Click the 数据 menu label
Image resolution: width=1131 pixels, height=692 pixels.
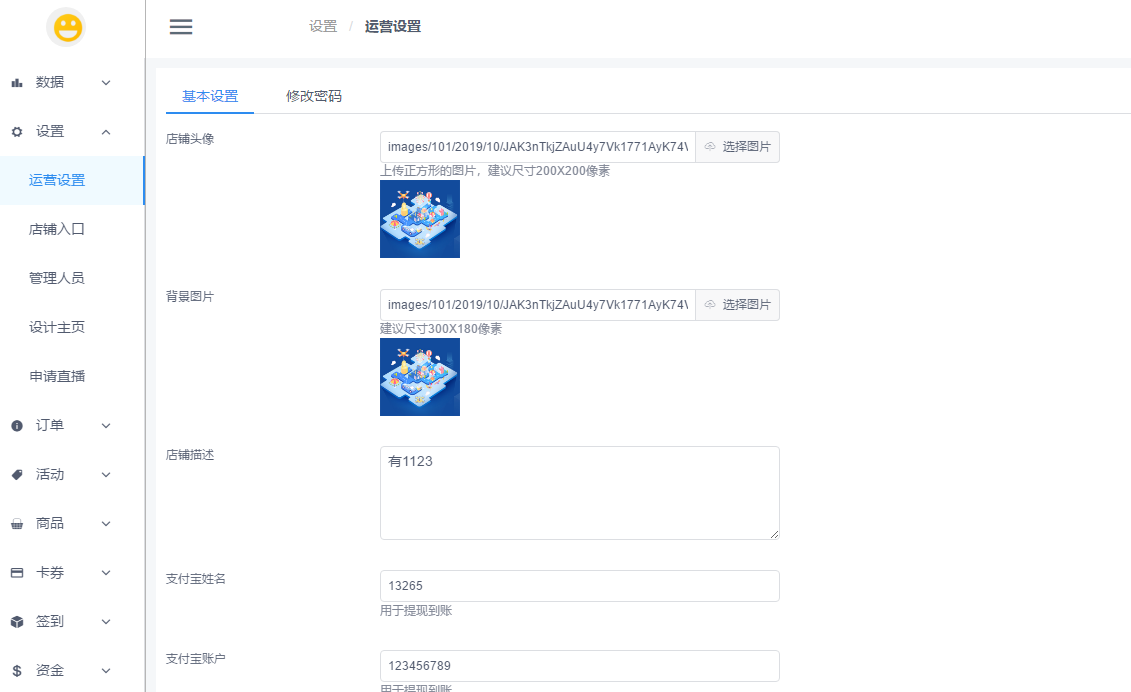click(x=50, y=82)
